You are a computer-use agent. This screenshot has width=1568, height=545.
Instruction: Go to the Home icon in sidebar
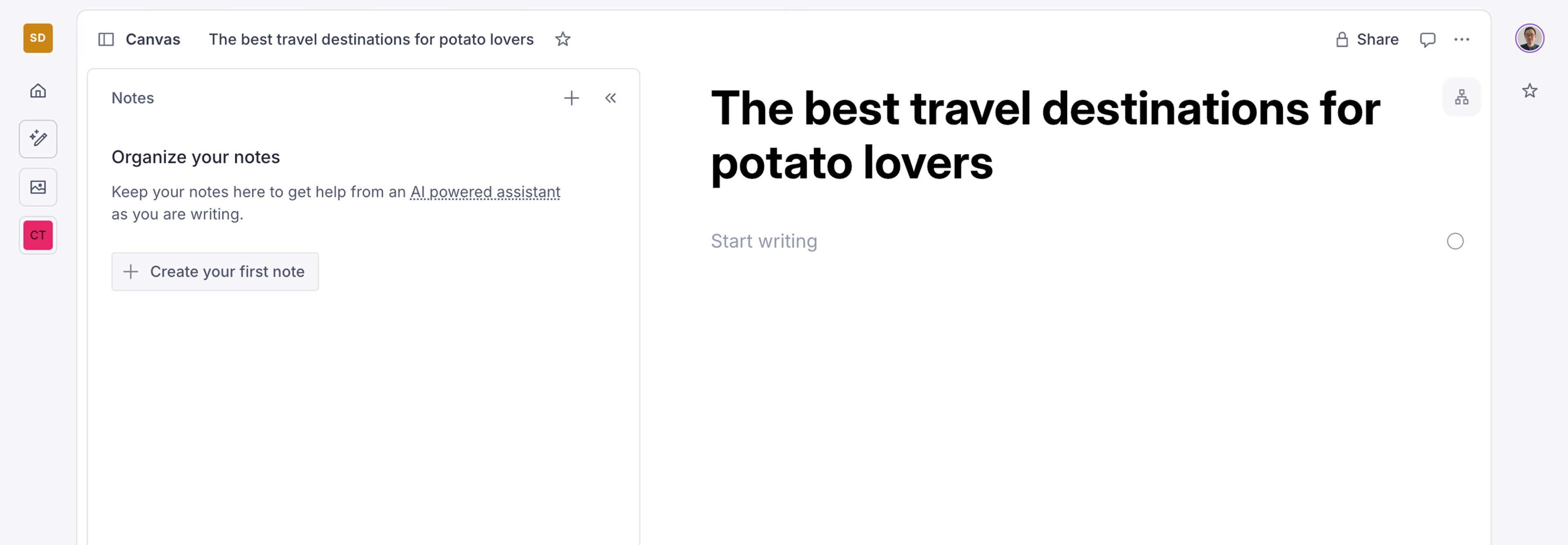point(38,91)
